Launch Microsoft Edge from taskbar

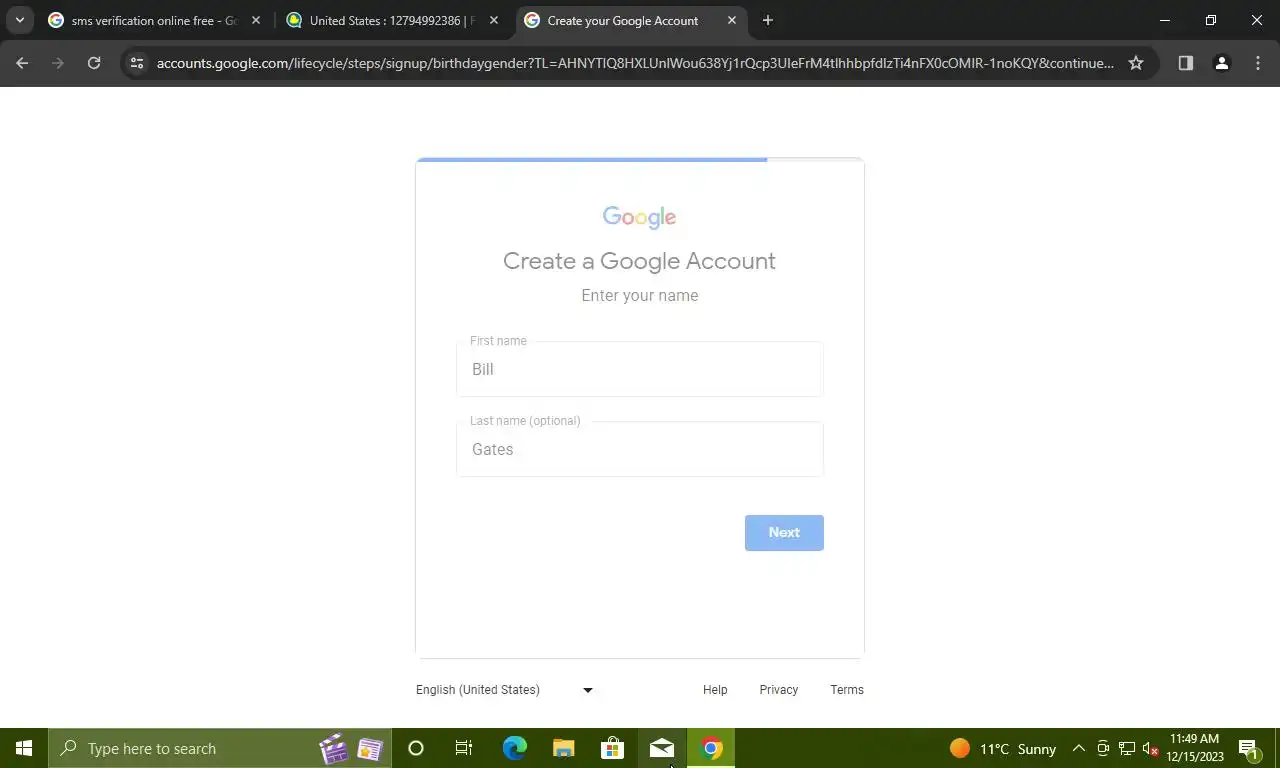pos(514,748)
